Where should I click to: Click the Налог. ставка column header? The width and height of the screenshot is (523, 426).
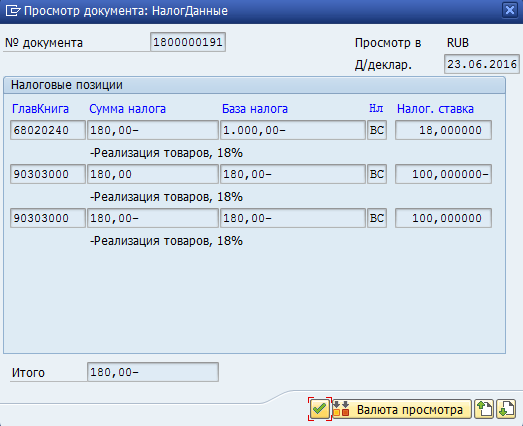[435, 109]
